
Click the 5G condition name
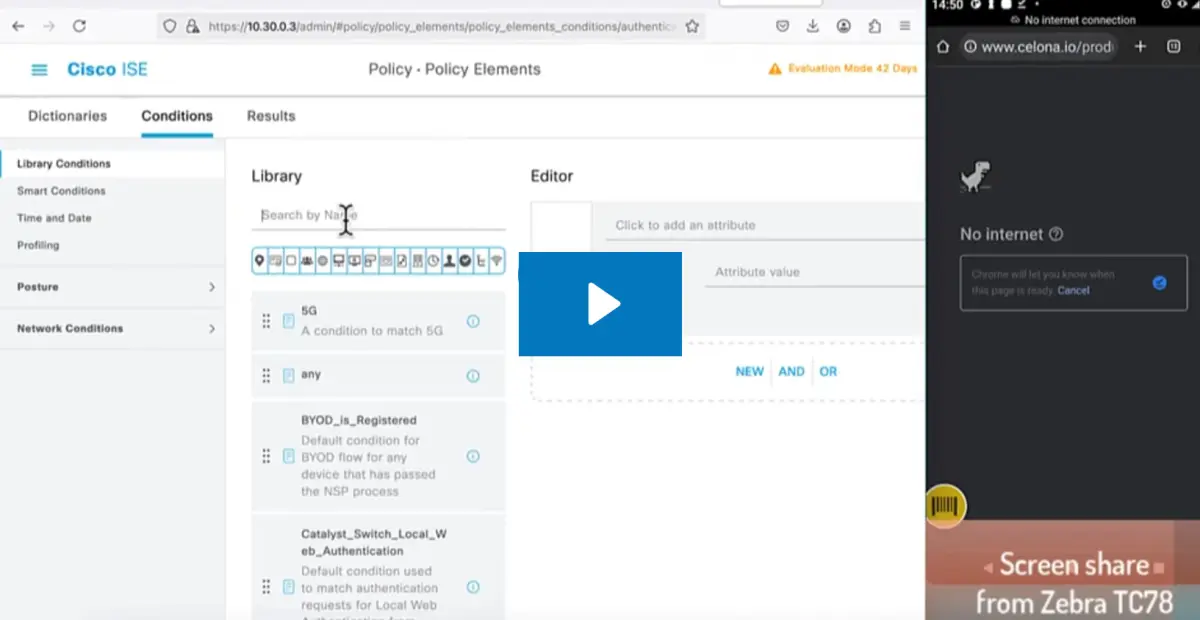(x=309, y=311)
